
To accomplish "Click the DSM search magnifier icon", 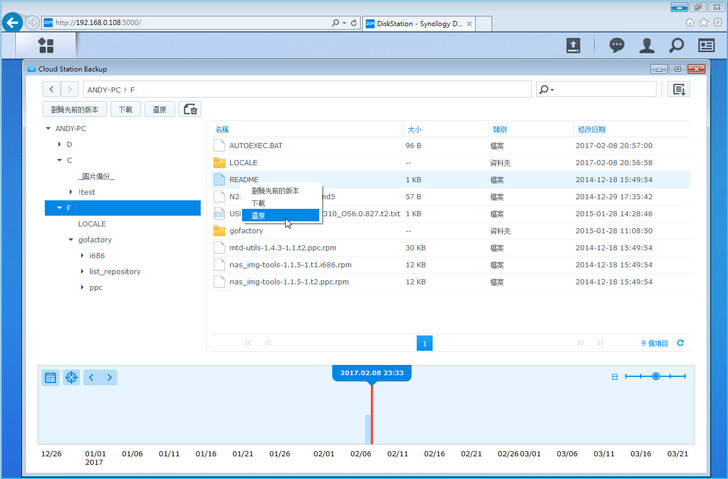I will coord(677,45).
